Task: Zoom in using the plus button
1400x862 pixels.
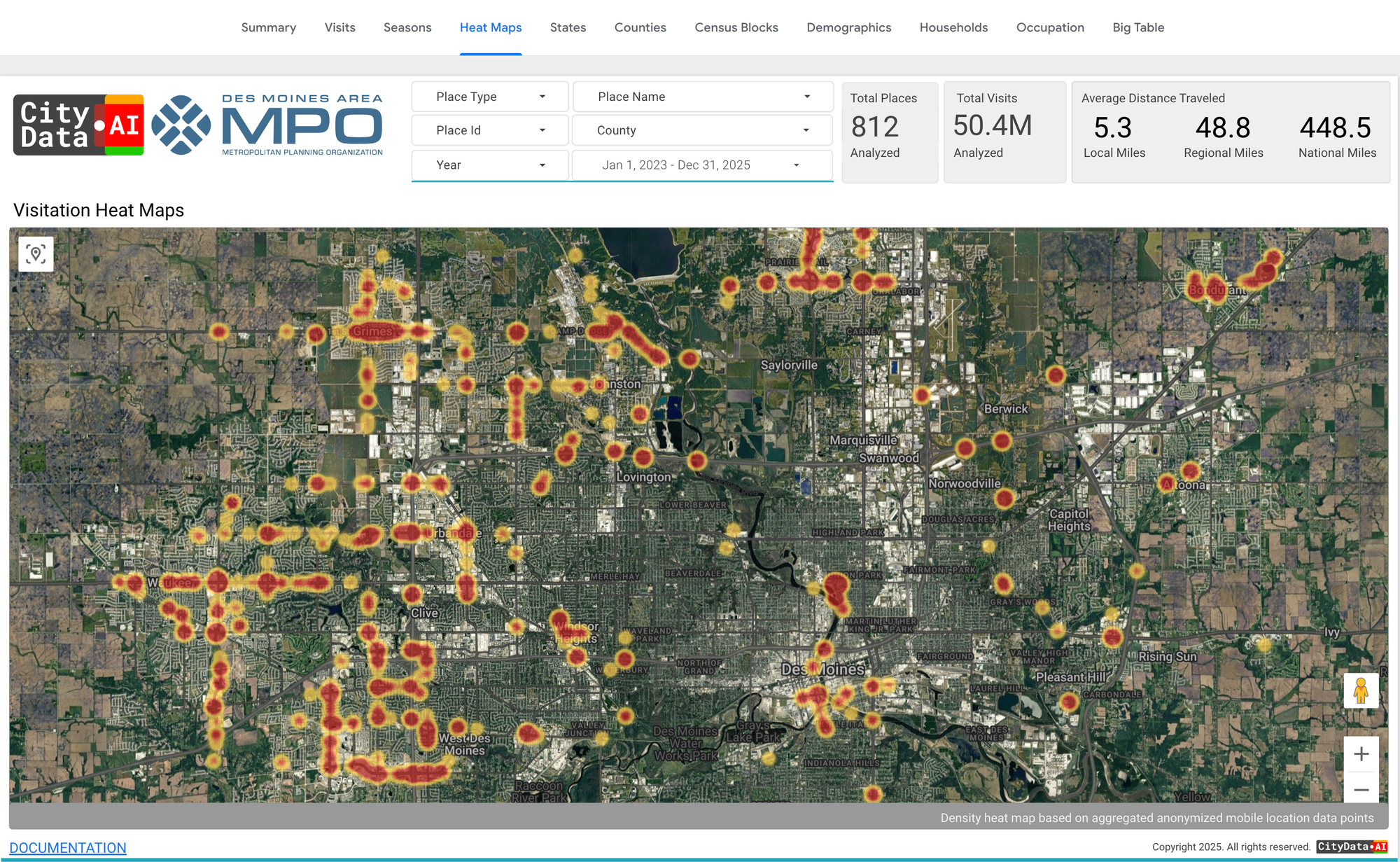Action: click(x=1361, y=753)
